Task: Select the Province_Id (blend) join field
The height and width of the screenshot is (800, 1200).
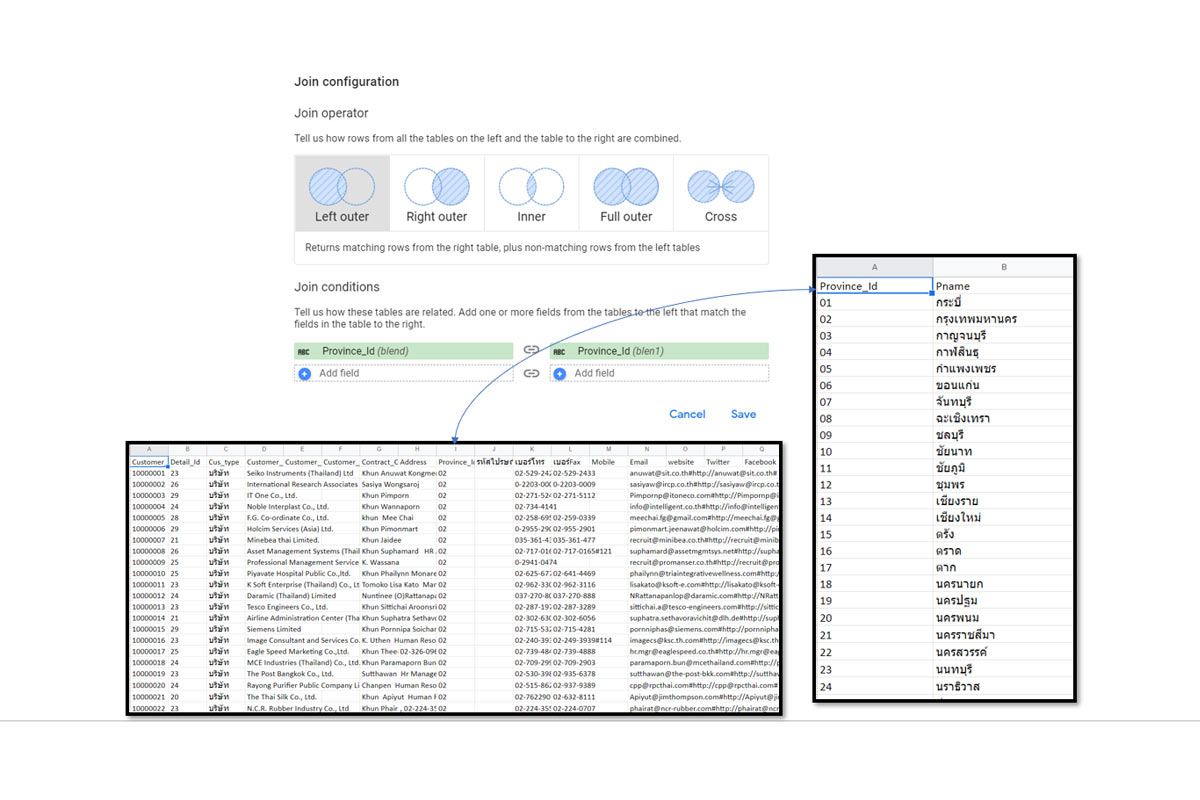Action: [404, 351]
